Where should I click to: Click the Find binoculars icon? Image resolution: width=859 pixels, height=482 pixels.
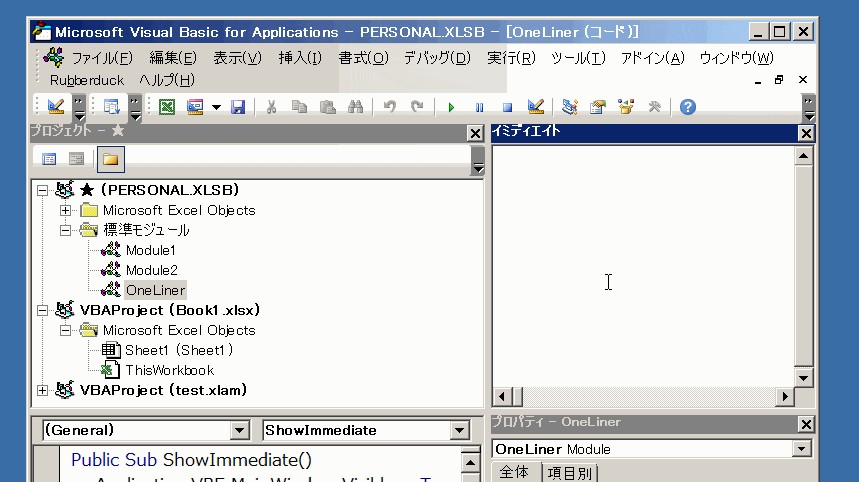[x=356, y=106]
